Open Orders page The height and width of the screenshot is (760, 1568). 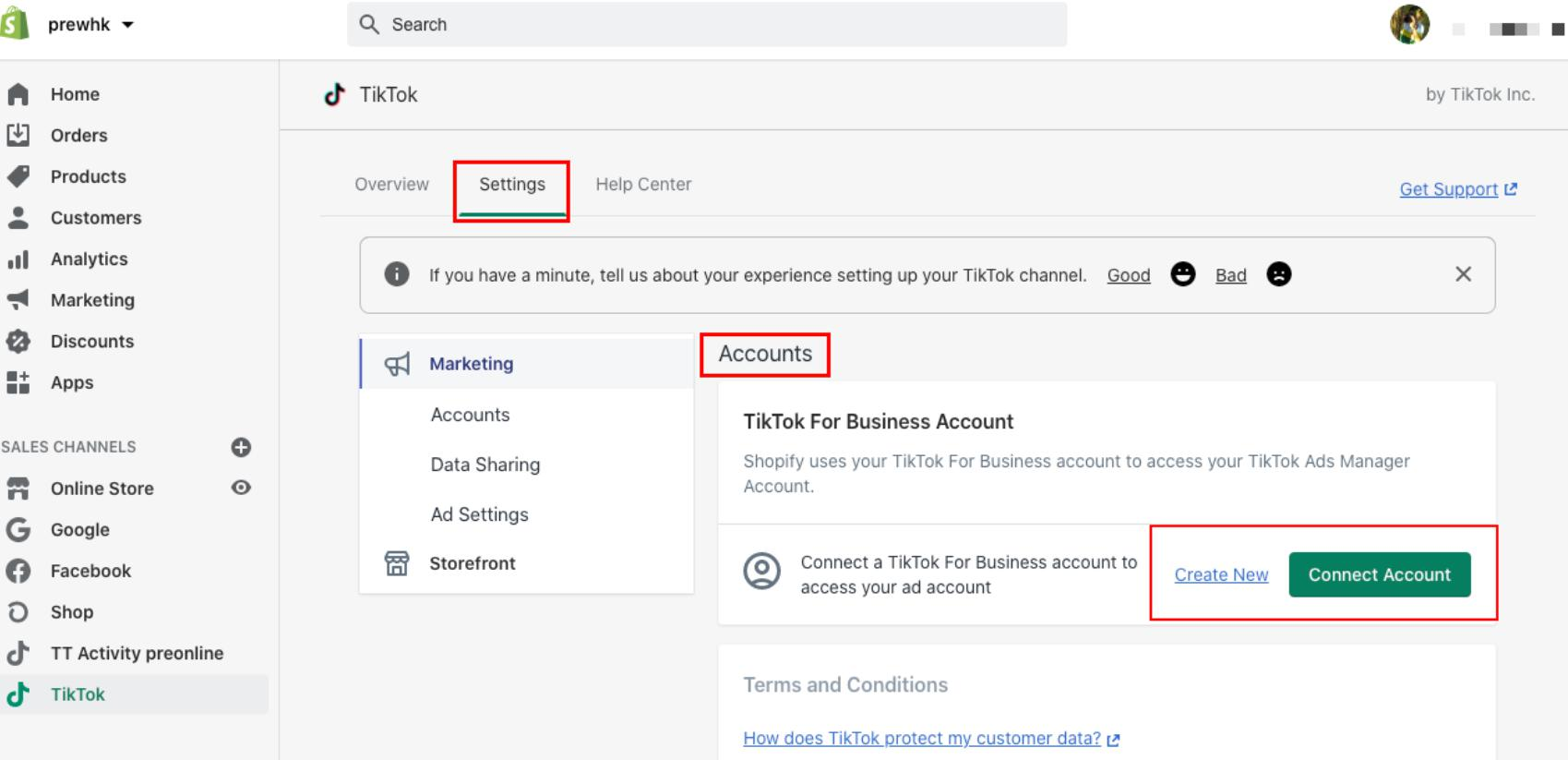click(x=78, y=136)
